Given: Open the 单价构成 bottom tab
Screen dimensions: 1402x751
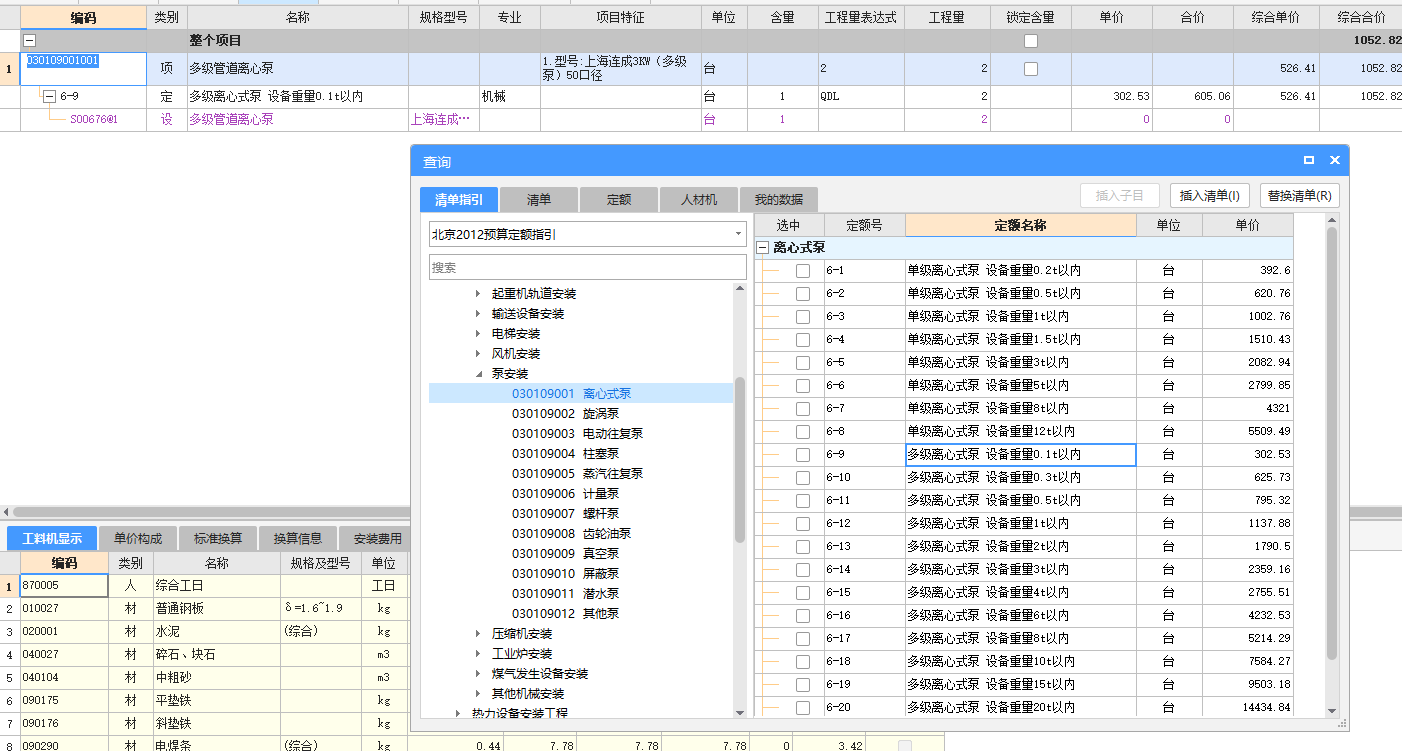Looking at the screenshot, I should pyautogui.click(x=138, y=538).
